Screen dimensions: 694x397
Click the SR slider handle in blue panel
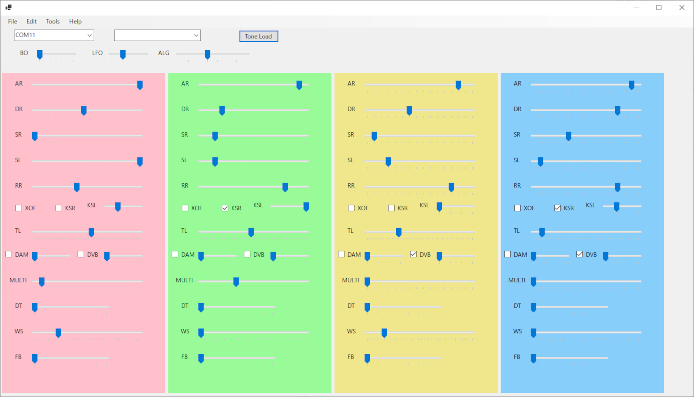point(569,136)
